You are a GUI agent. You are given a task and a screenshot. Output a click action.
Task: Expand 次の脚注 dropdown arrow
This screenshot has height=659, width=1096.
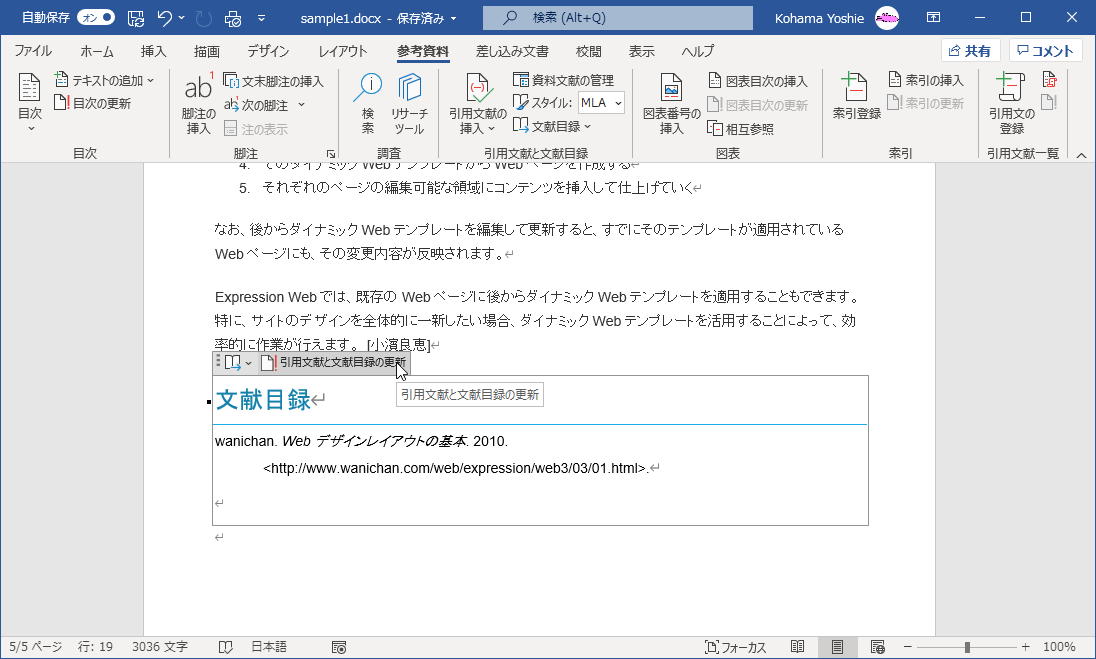tap(301, 105)
